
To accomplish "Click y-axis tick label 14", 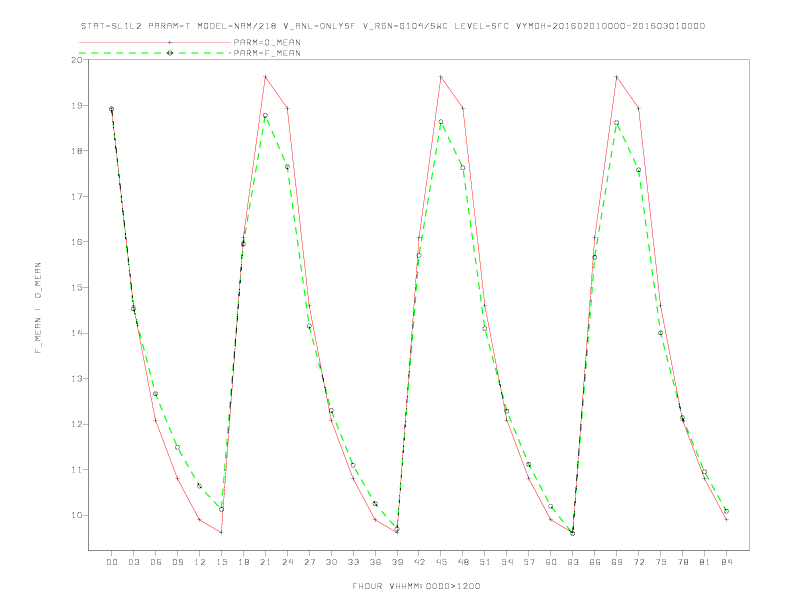I will point(77,333).
